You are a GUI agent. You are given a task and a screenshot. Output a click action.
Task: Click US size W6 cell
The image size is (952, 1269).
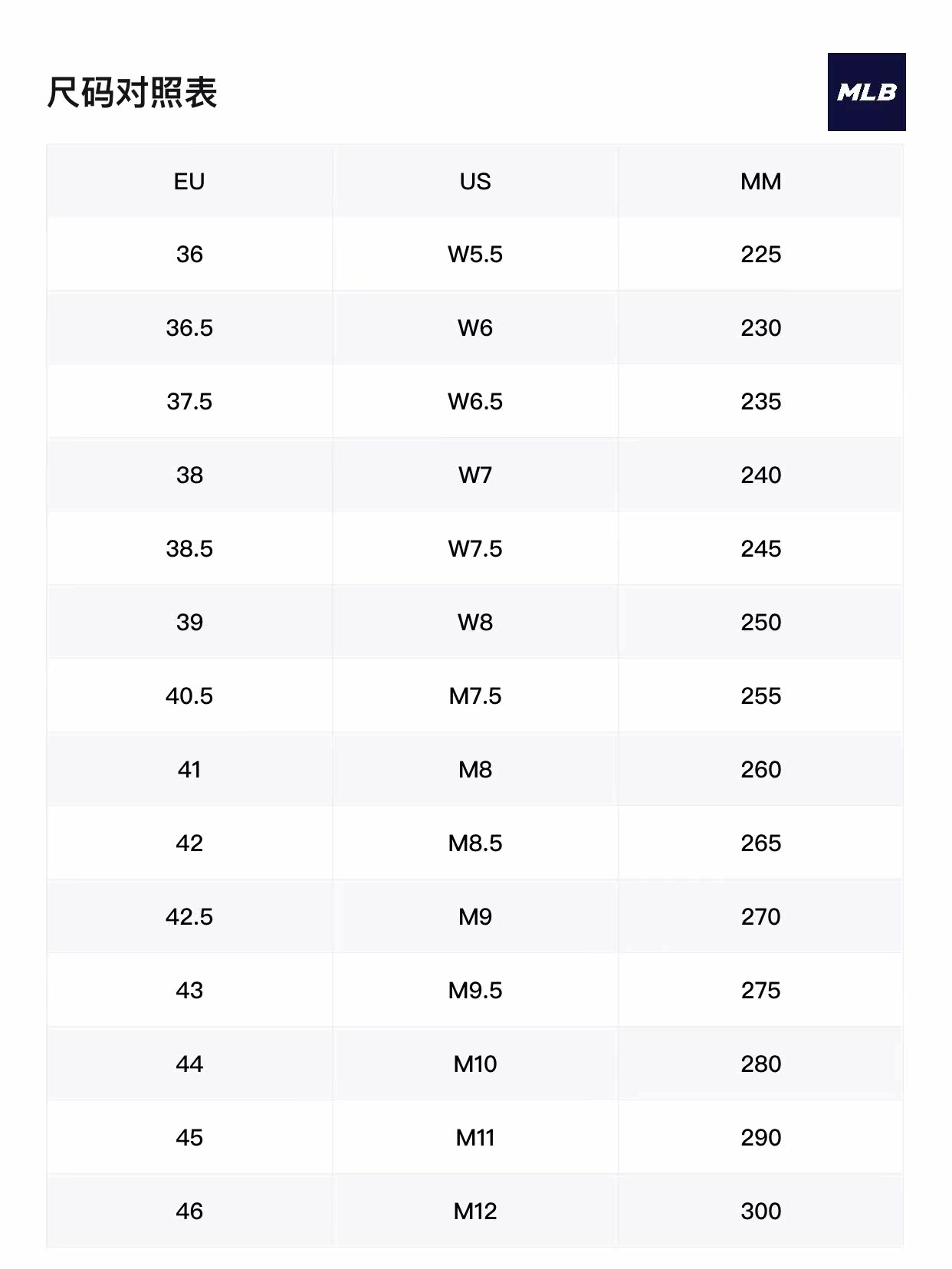pyautogui.click(x=475, y=328)
